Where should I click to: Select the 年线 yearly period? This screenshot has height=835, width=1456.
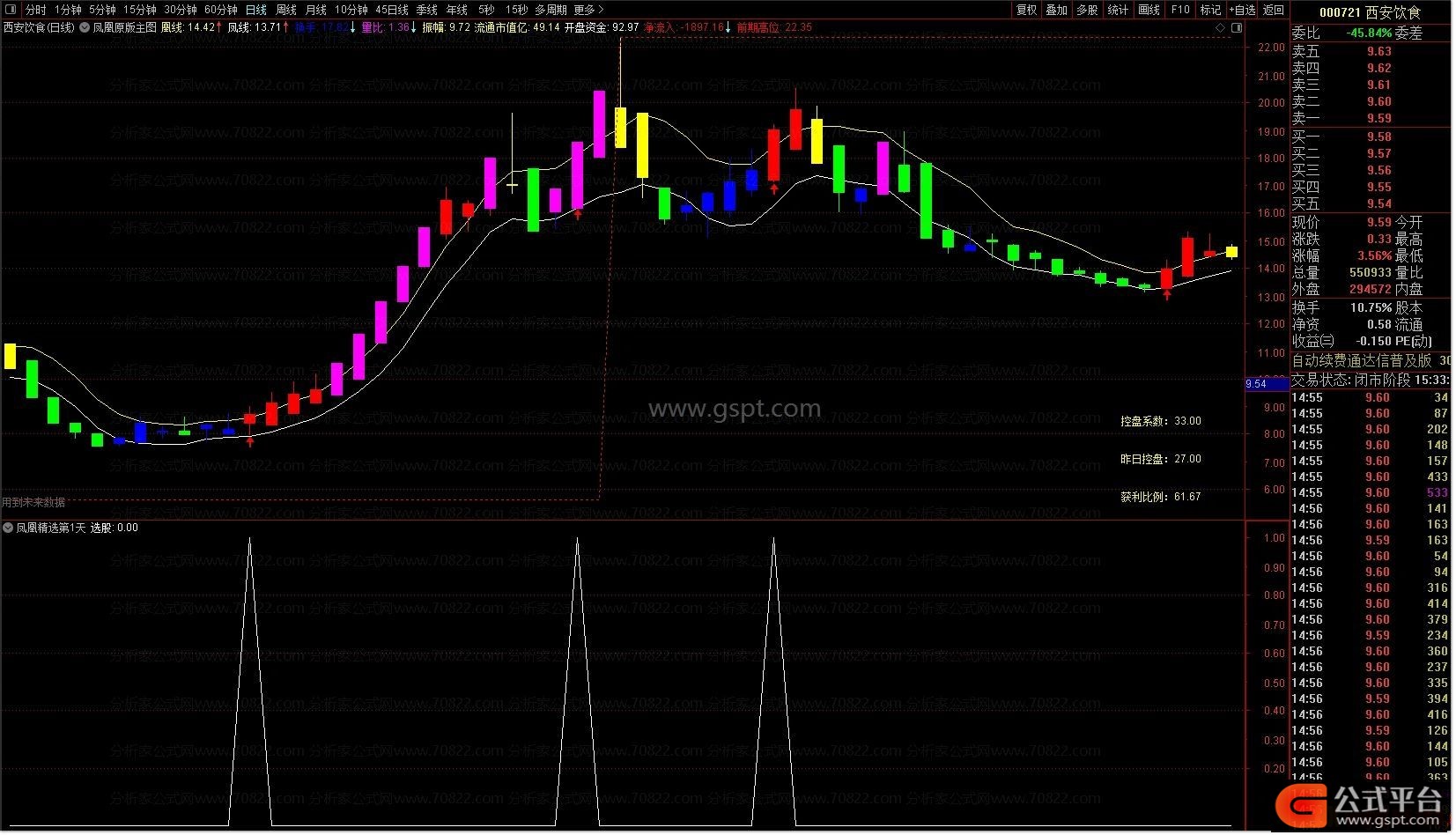click(x=457, y=10)
